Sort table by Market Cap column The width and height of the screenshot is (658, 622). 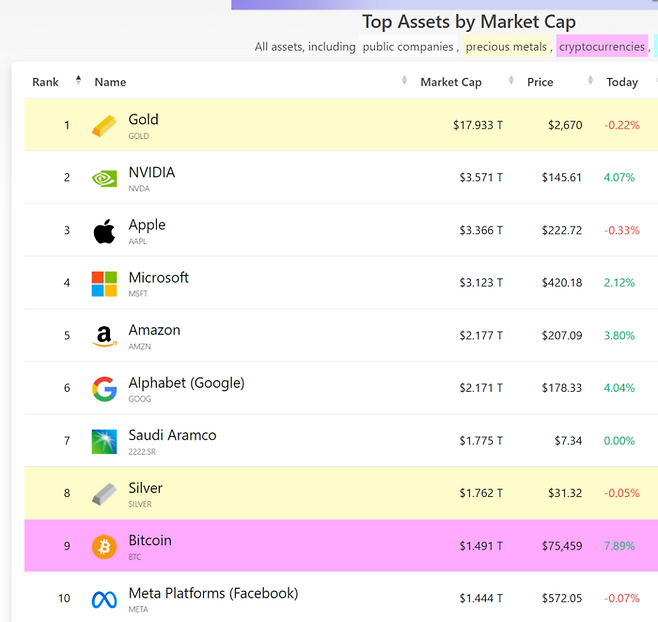click(450, 82)
